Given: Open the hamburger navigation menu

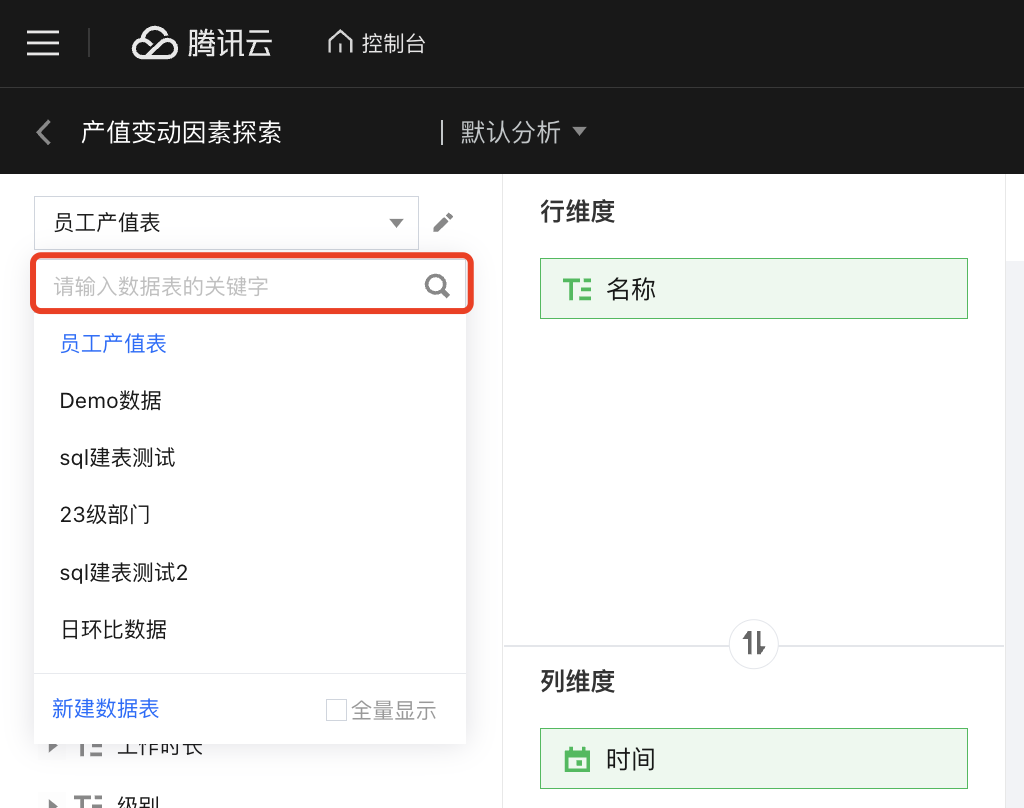Looking at the screenshot, I should 43,43.
